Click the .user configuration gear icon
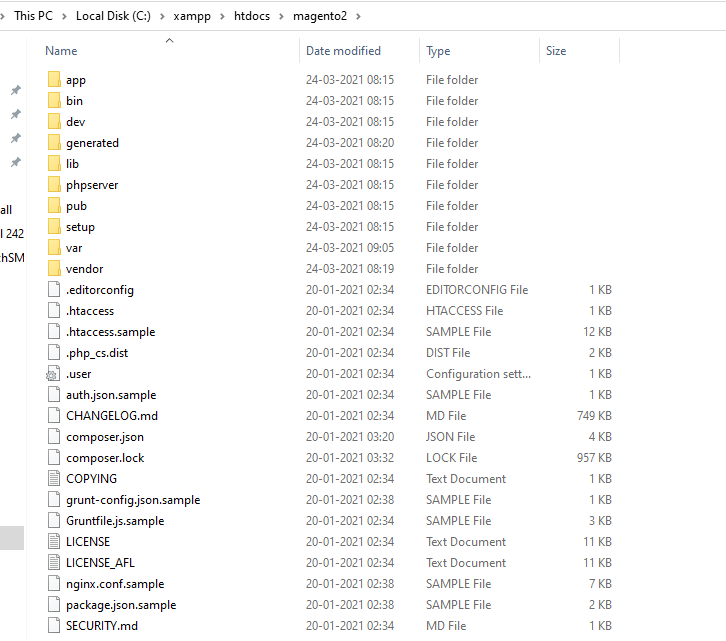726x641 pixels. tap(53, 374)
